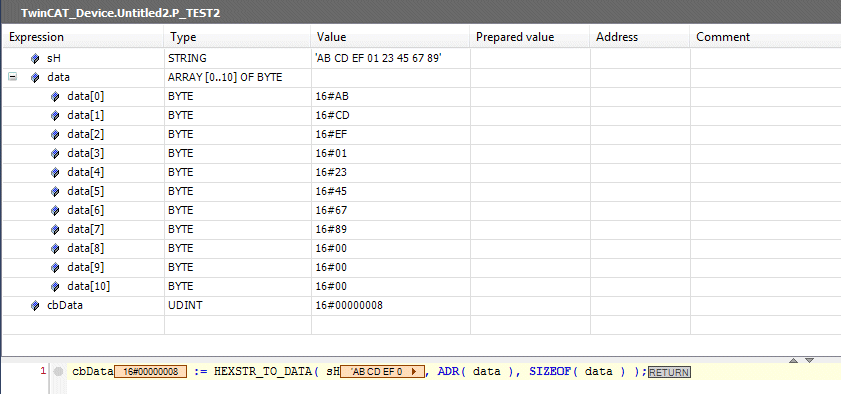The image size is (841, 394).
Task: Click the variable icon next to data[0]
Action: (55, 97)
